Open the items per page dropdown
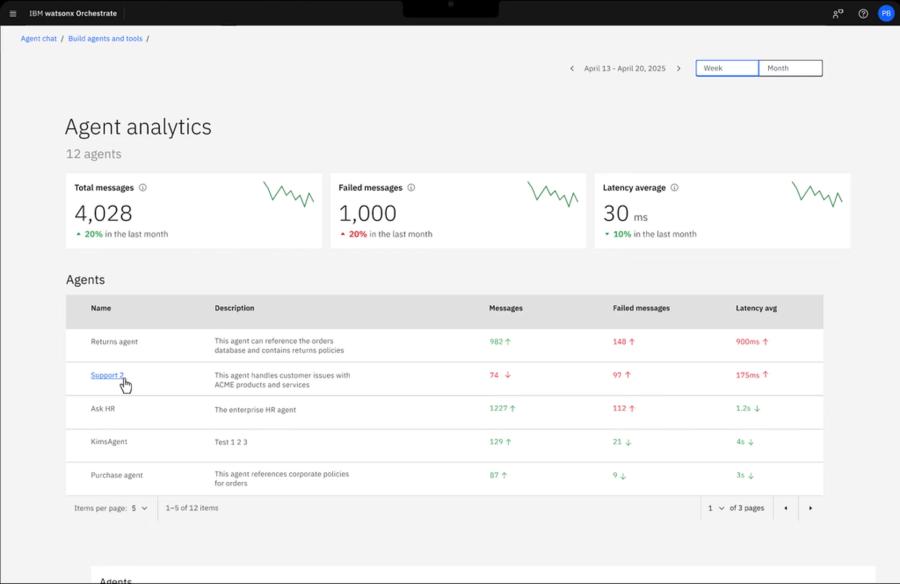This screenshot has height=584, width=900. click(140, 508)
